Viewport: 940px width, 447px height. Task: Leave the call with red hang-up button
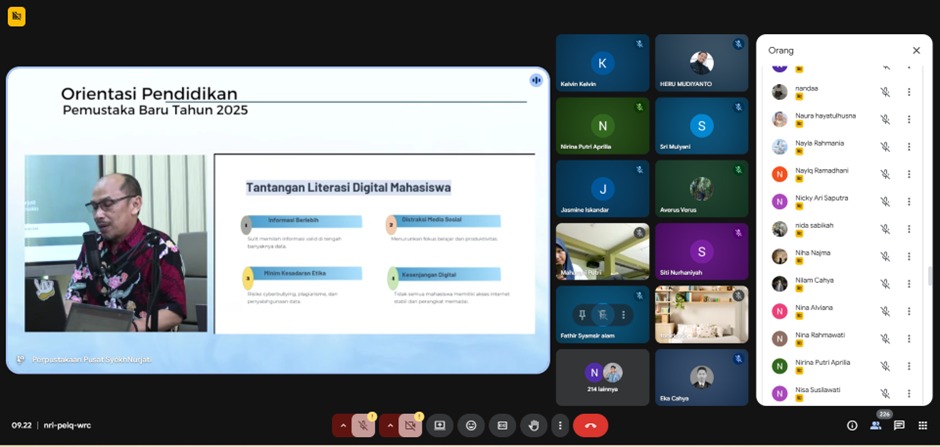590,425
